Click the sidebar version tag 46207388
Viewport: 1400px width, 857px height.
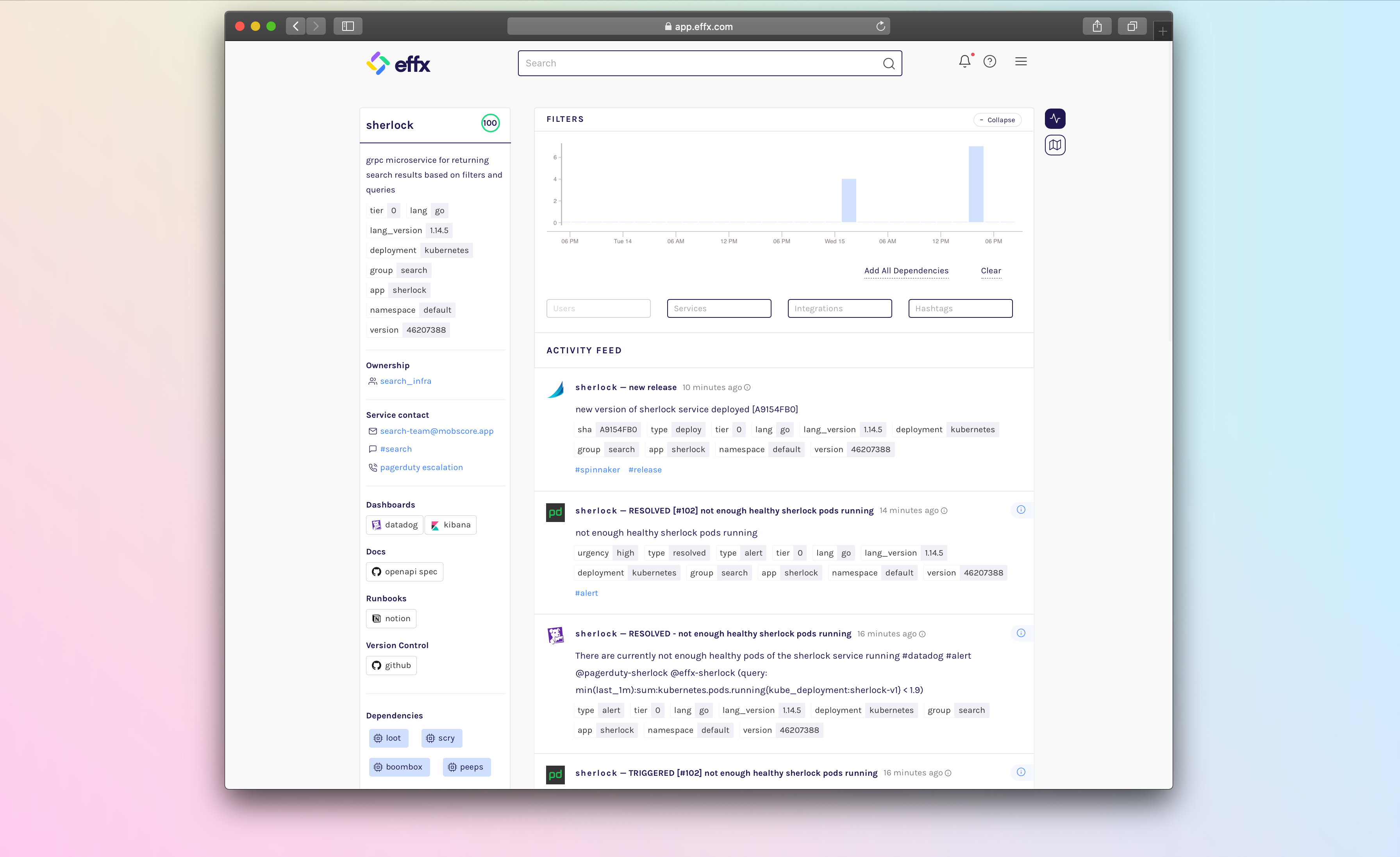[x=426, y=330]
